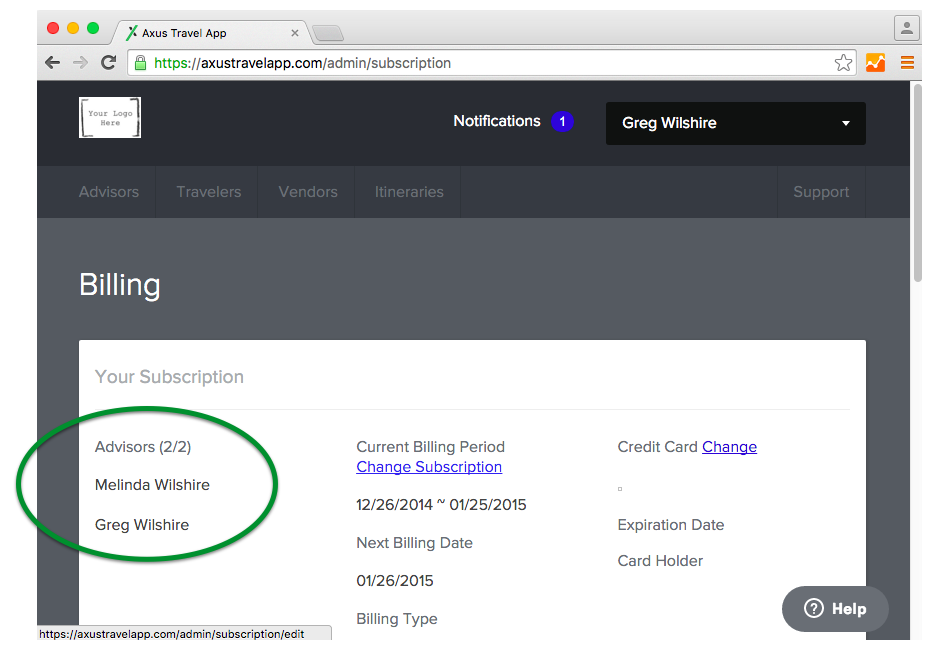937x654 pixels.
Task: Navigate to Itineraries
Action: tap(409, 192)
